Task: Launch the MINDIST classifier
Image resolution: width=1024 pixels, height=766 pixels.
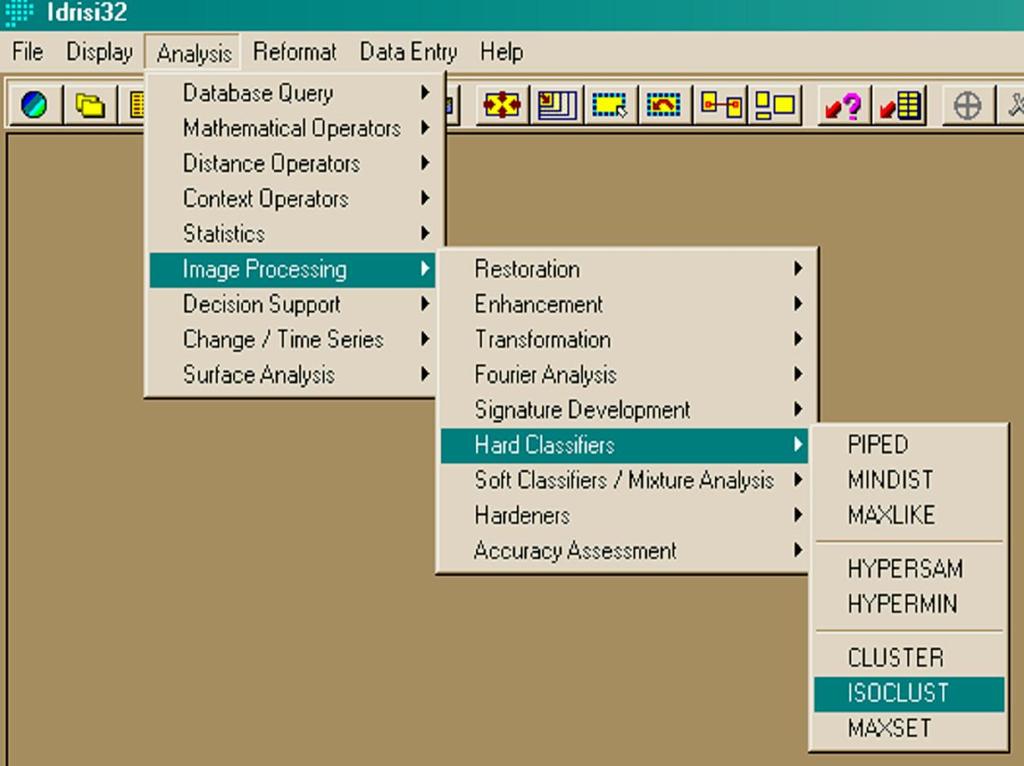Action: (x=909, y=480)
